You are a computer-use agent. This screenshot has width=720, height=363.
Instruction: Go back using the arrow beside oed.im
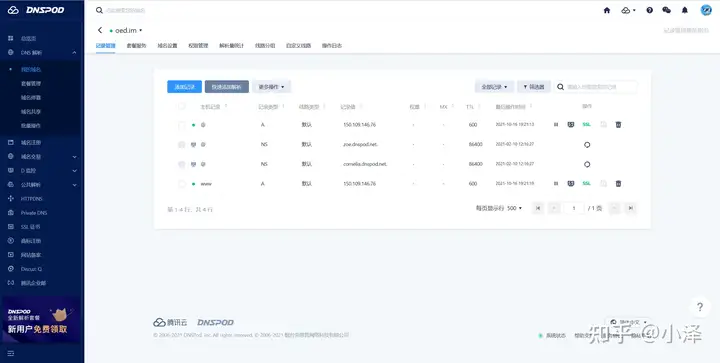[100, 30]
